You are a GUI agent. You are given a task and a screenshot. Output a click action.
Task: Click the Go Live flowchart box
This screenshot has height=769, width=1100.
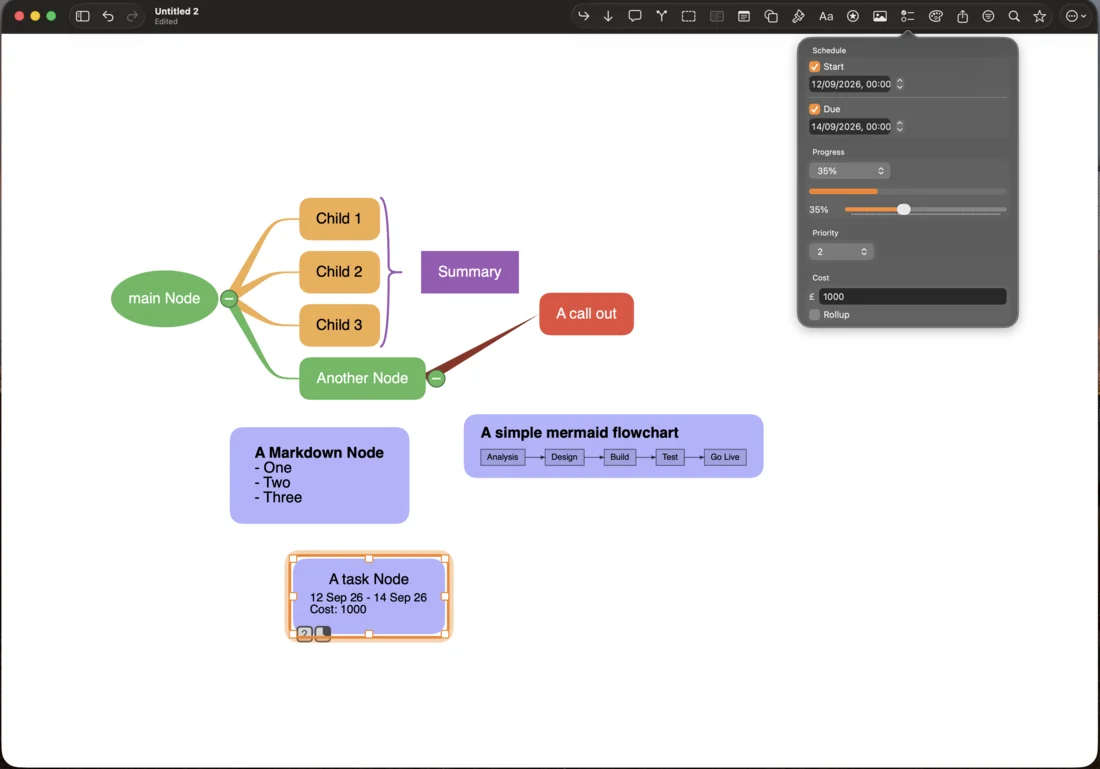click(725, 457)
